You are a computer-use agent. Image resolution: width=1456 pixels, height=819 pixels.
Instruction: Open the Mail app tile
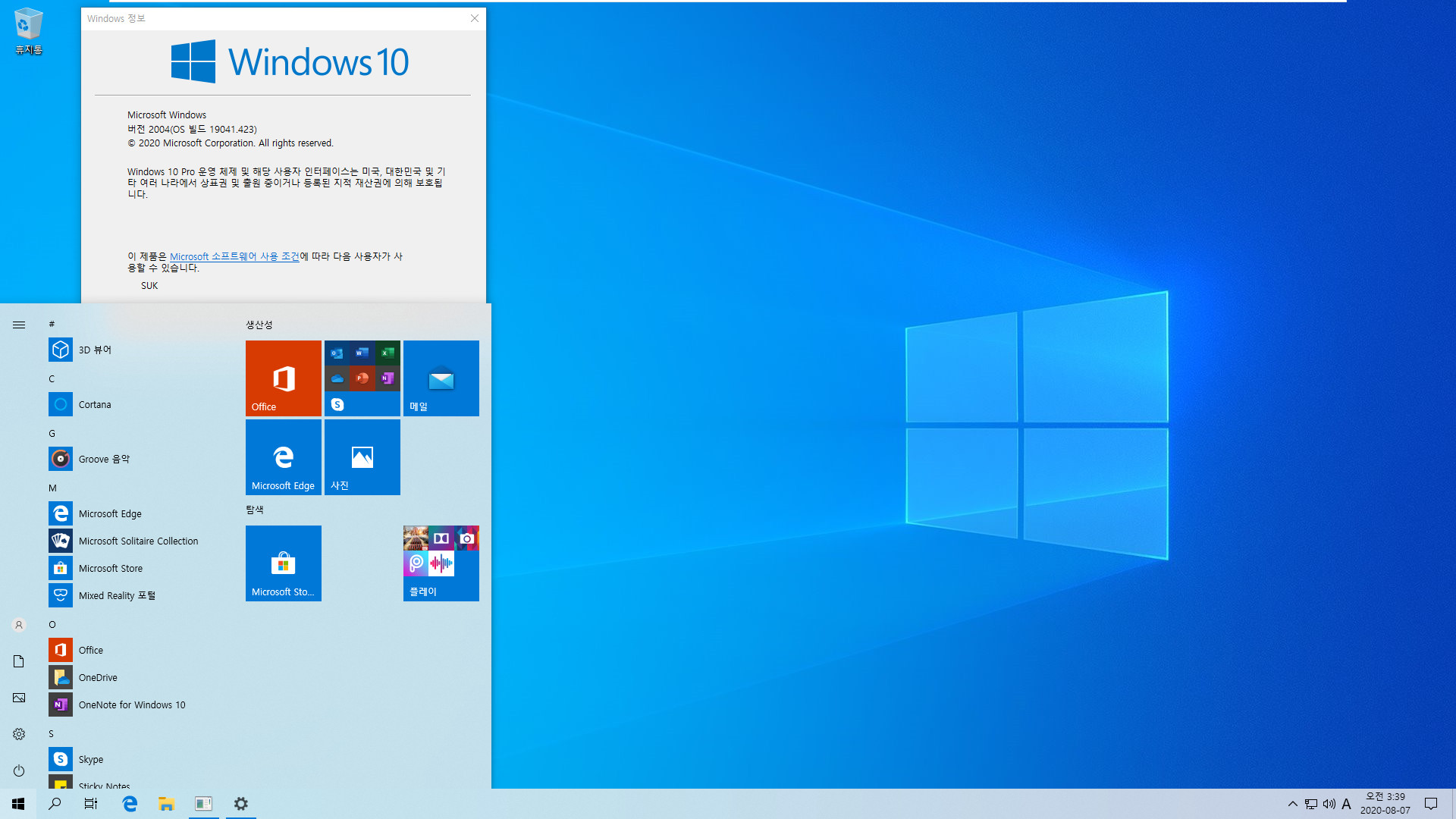coord(441,378)
